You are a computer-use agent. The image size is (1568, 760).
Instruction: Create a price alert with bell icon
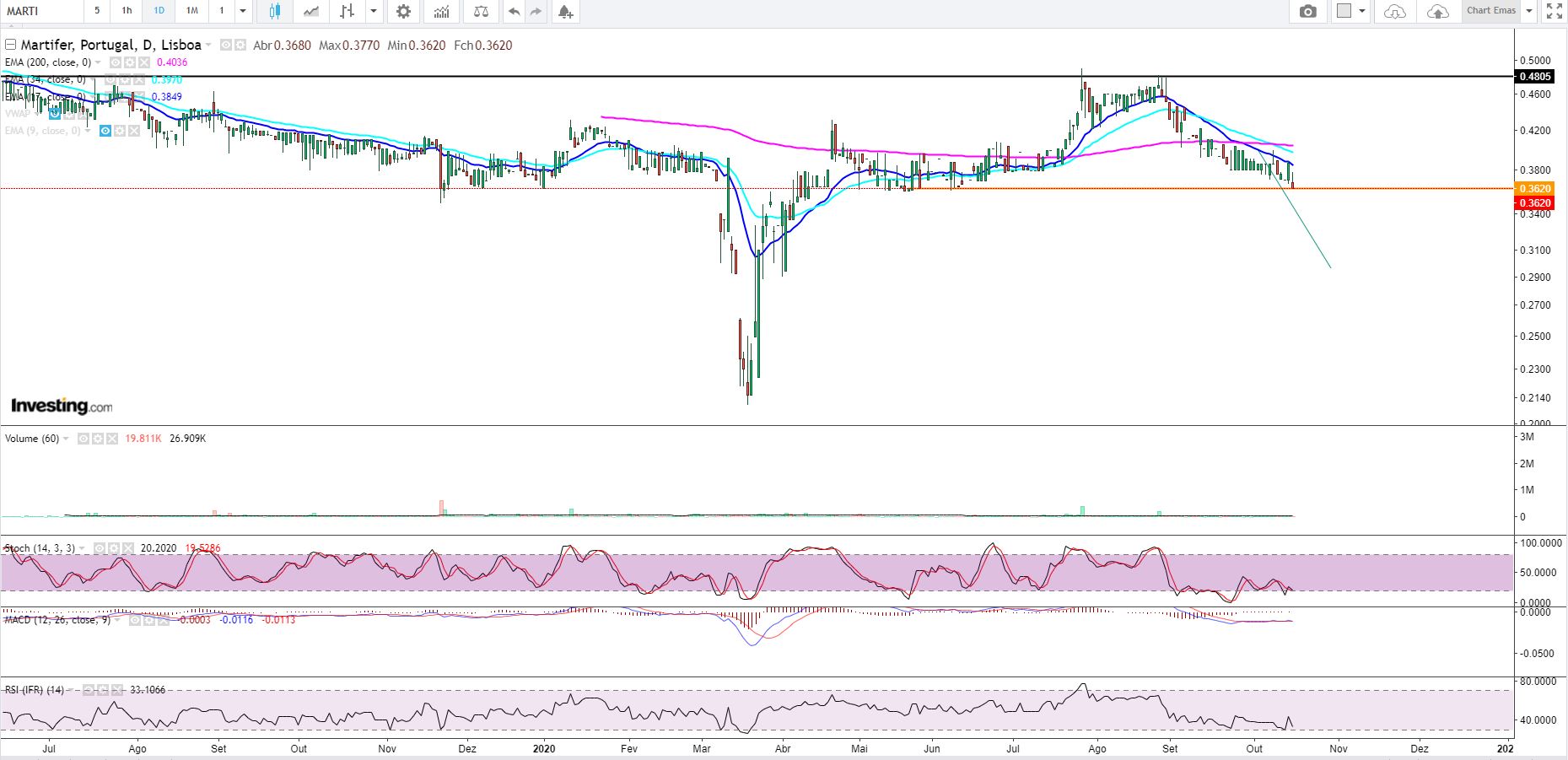[x=565, y=11]
